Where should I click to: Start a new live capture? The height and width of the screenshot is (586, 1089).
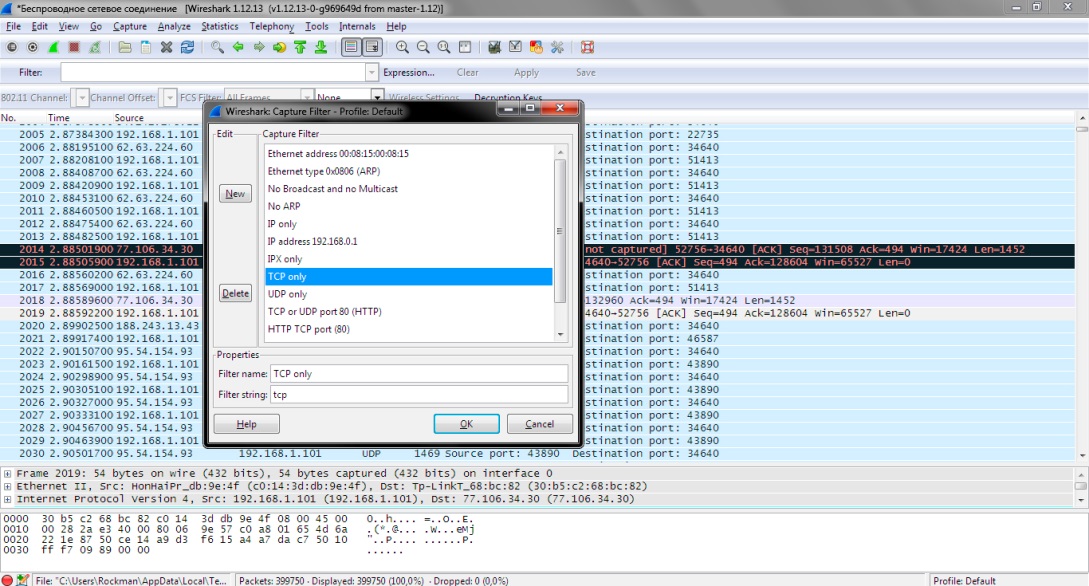click(x=53, y=47)
